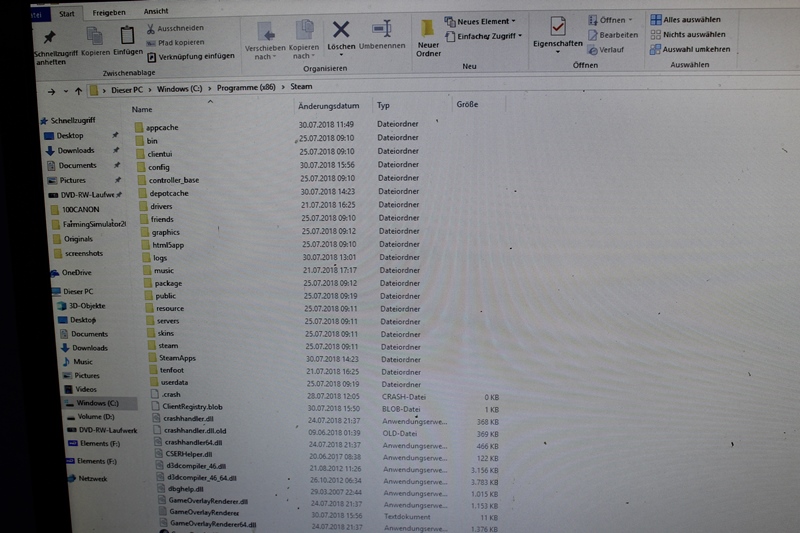Choose Pfad kopieren in ribbon
The height and width of the screenshot is (533, 800).
tap(175, 43)
